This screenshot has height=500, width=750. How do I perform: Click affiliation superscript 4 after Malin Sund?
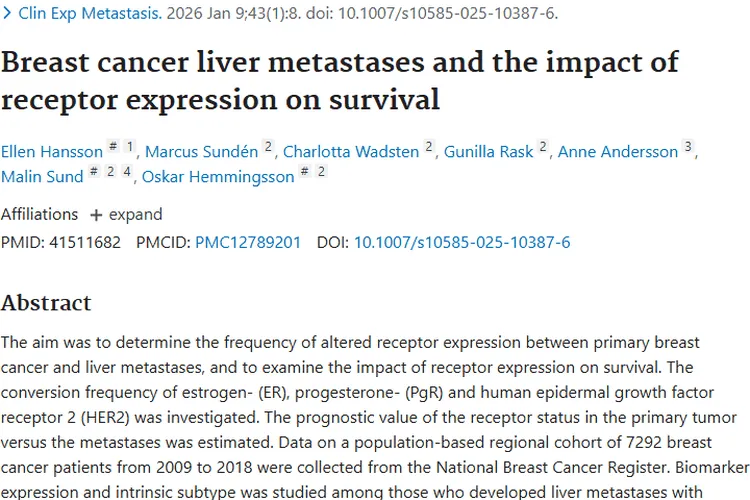point(127,172)
